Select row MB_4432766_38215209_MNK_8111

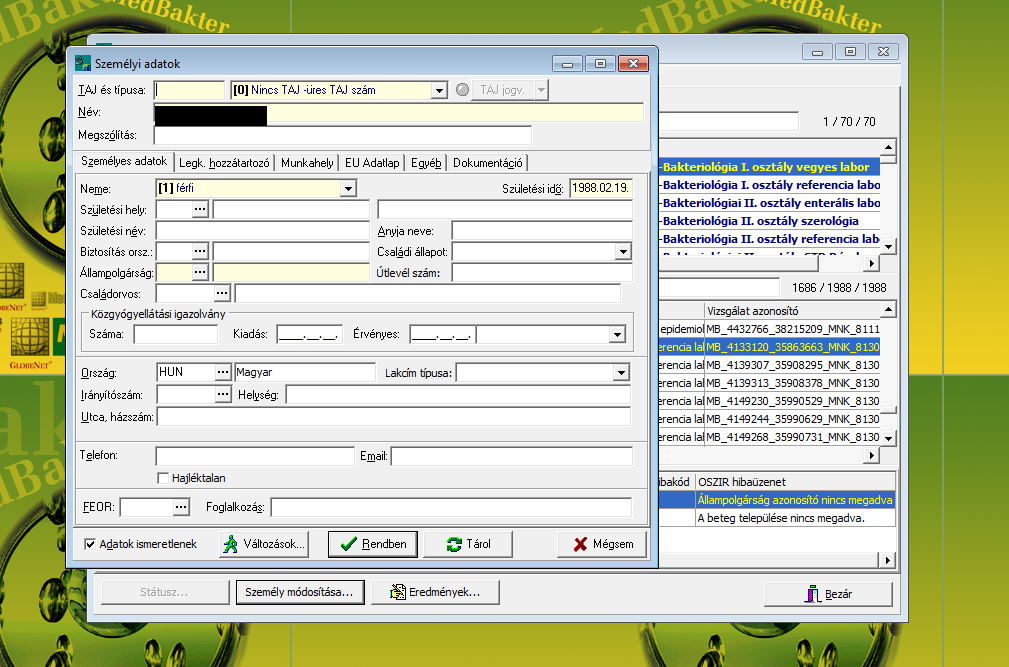point(770,329)
